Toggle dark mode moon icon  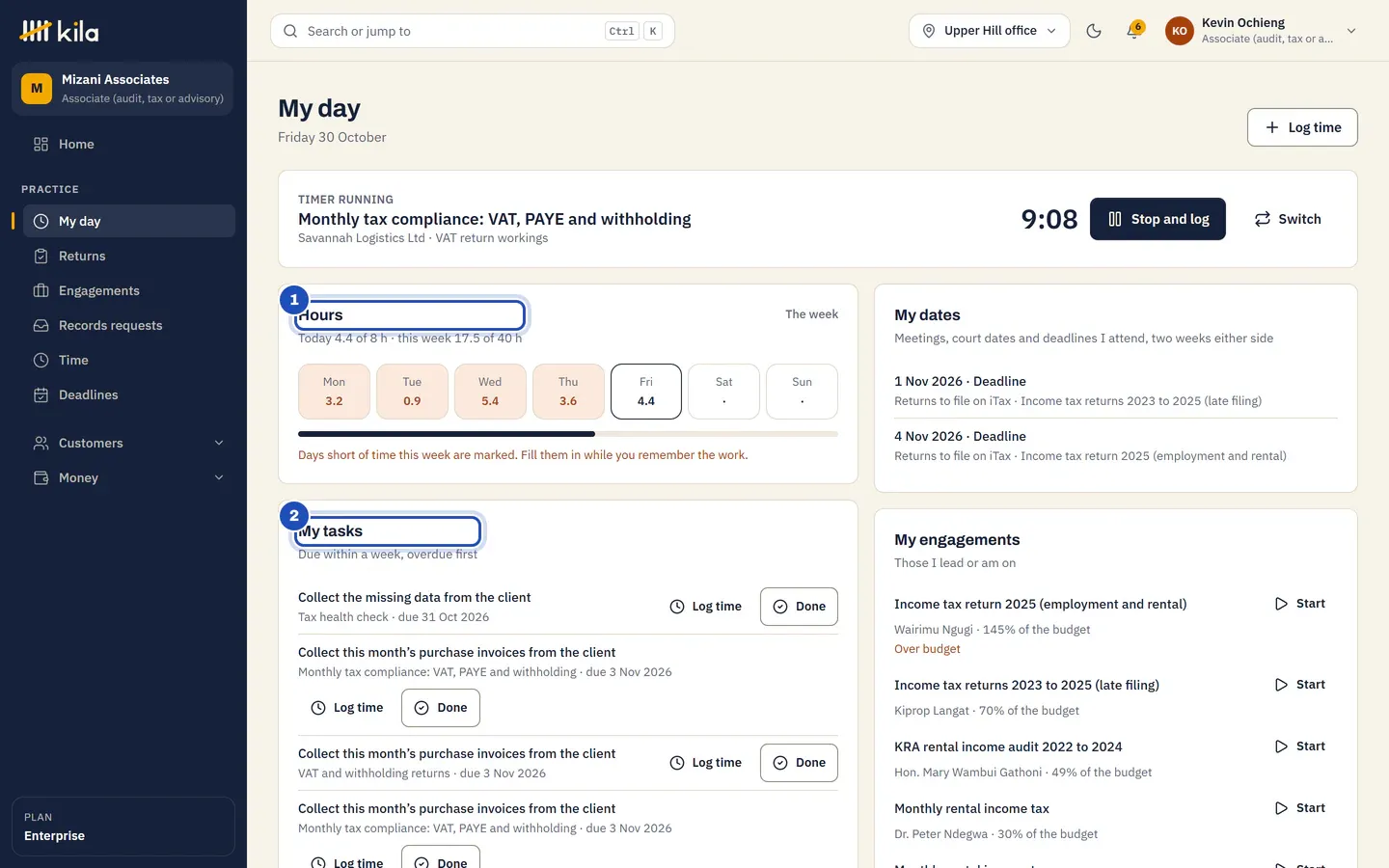point(1094,31)
